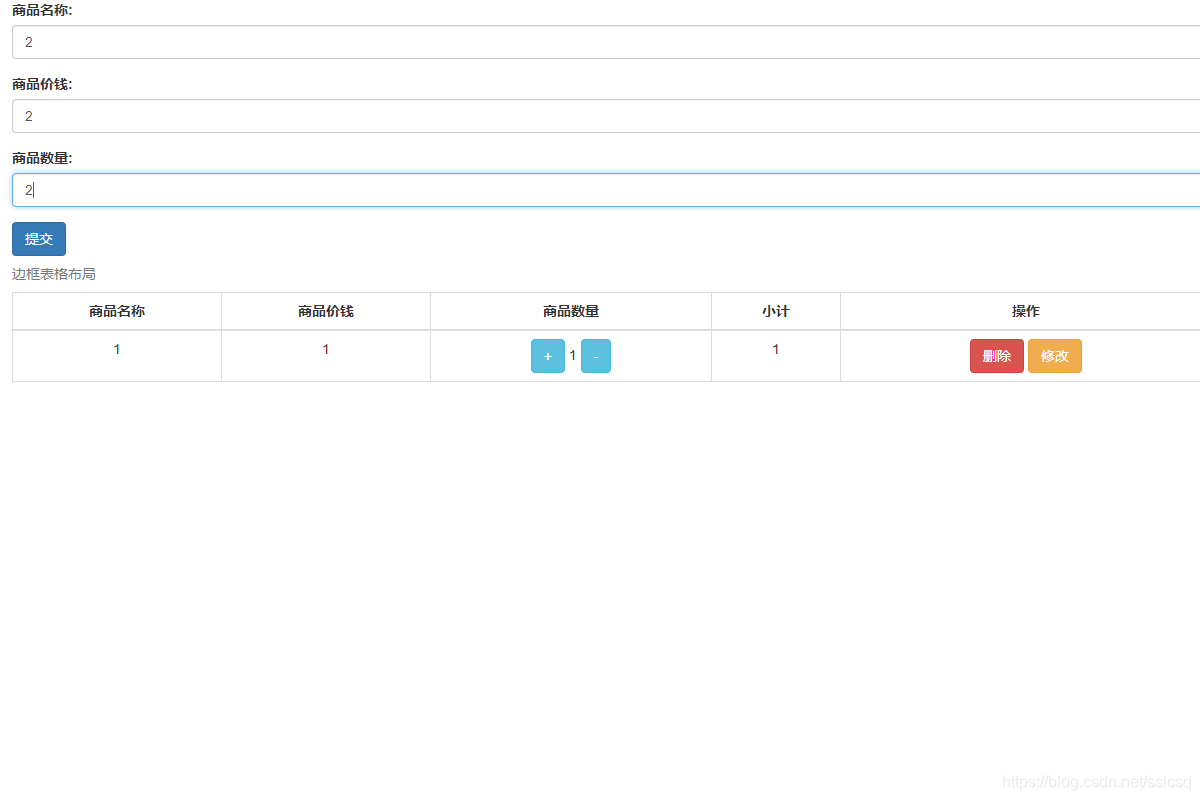Click the quantity value between + and -
The height and width of the screenshot is (800, 1200).
(573, 355)
